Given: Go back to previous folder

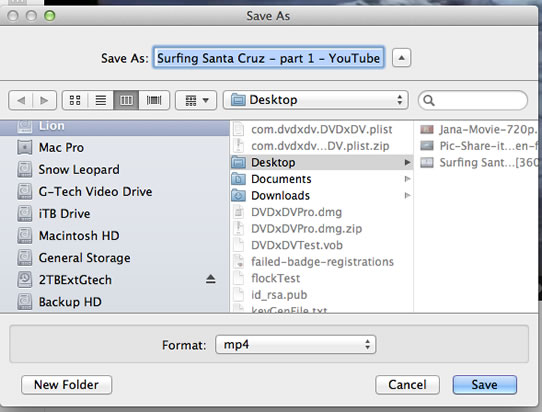Looking at the screenshot, I should coord(21,100).
